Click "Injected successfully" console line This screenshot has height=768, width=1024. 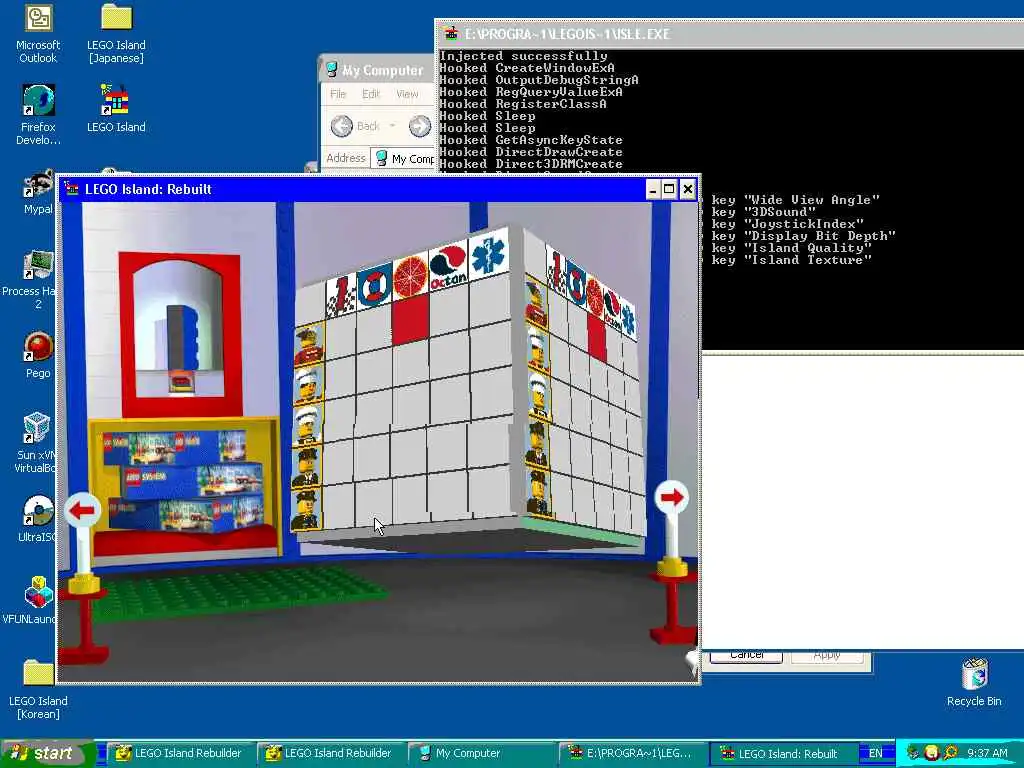coord(524,56)
